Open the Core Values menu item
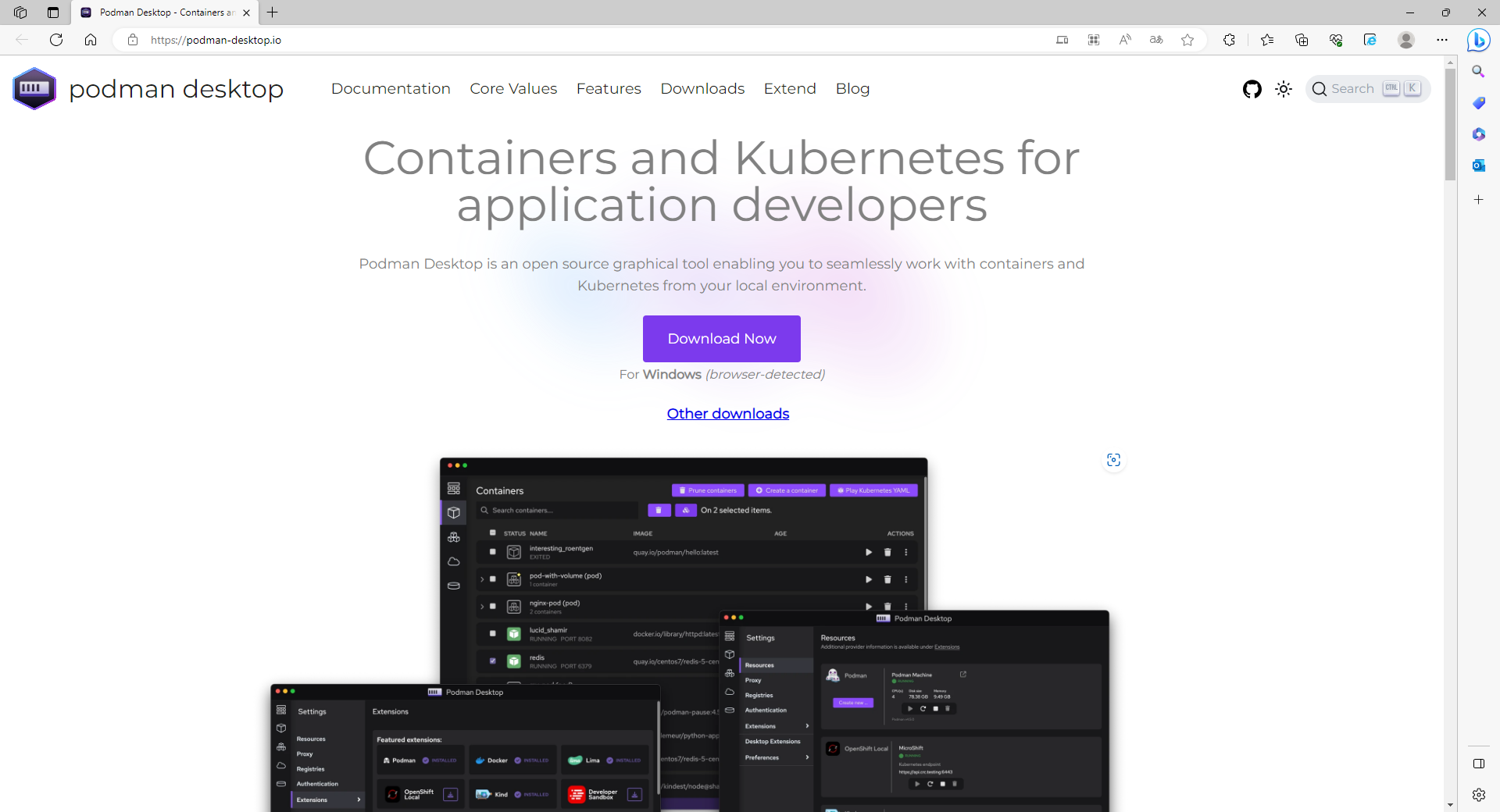Screen dimensions: 1500x812 point(513,89)
